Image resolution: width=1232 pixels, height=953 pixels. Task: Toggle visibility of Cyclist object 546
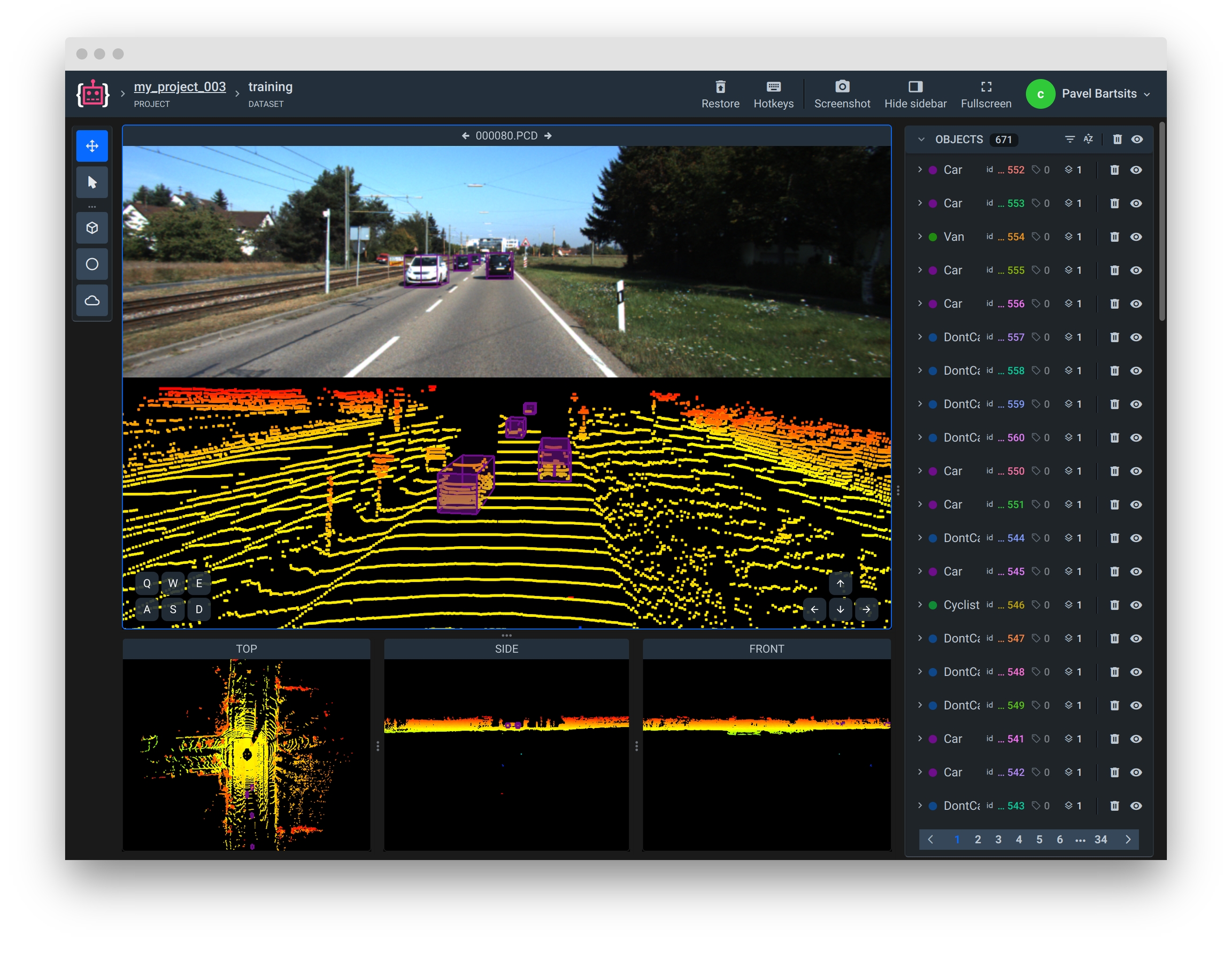click(x=1136, y=605)
